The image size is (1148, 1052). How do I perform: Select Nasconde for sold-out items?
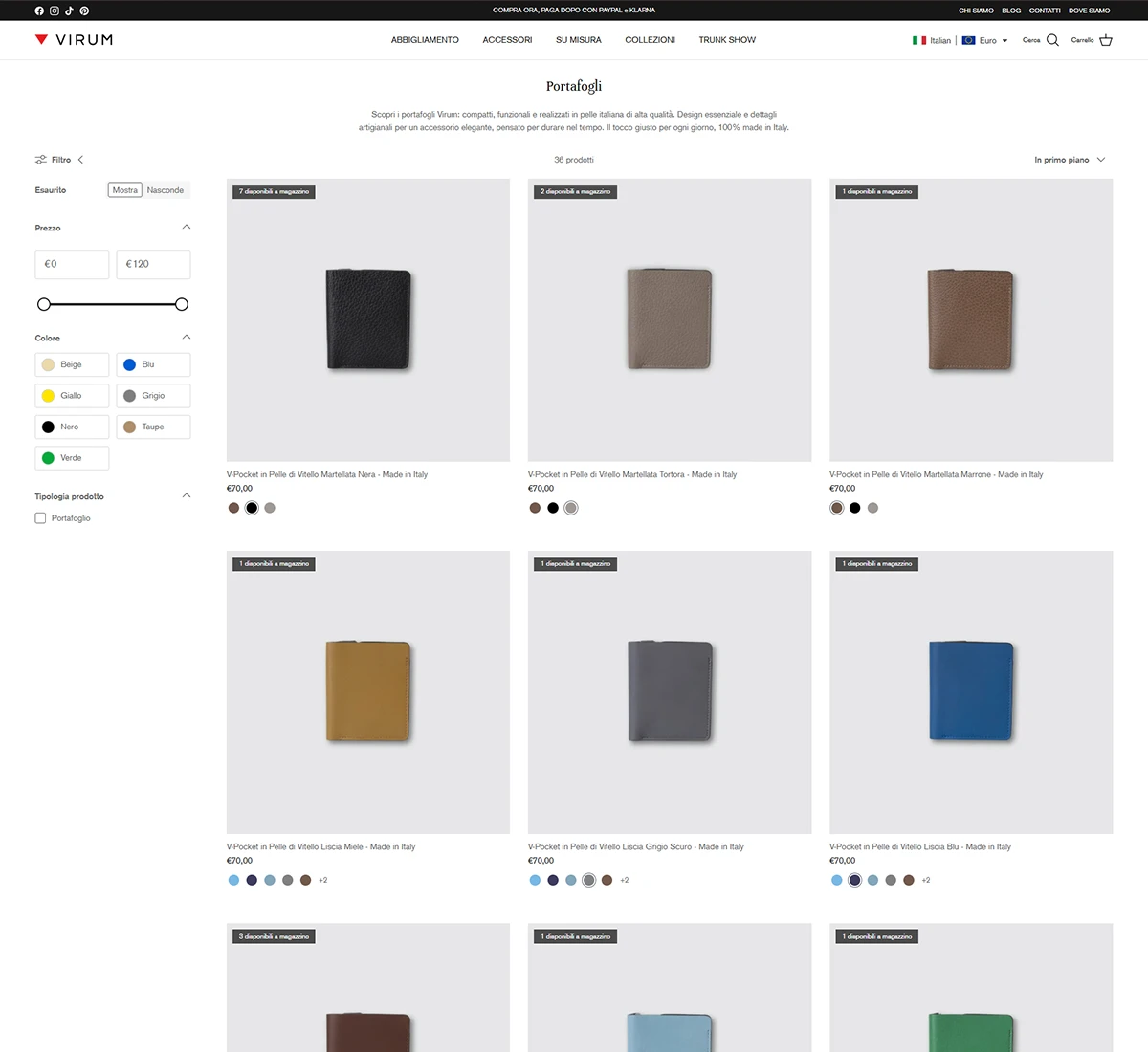pos(166,190)
